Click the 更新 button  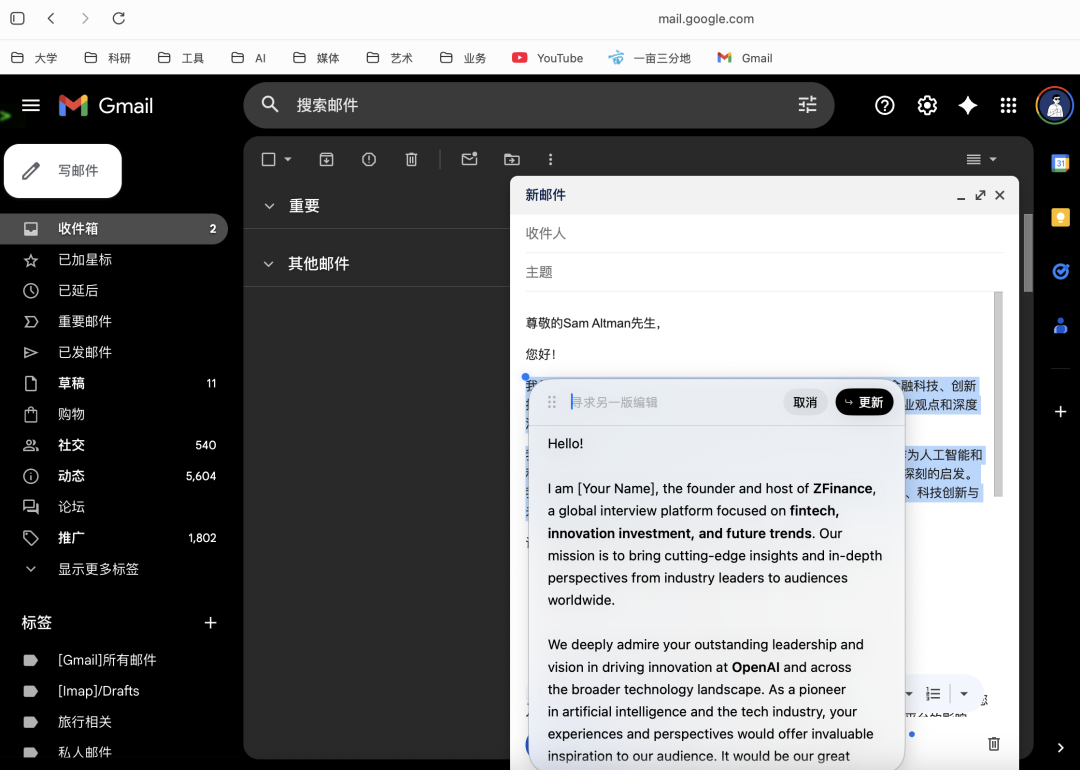pyautogui.click(x=864, y=402)
